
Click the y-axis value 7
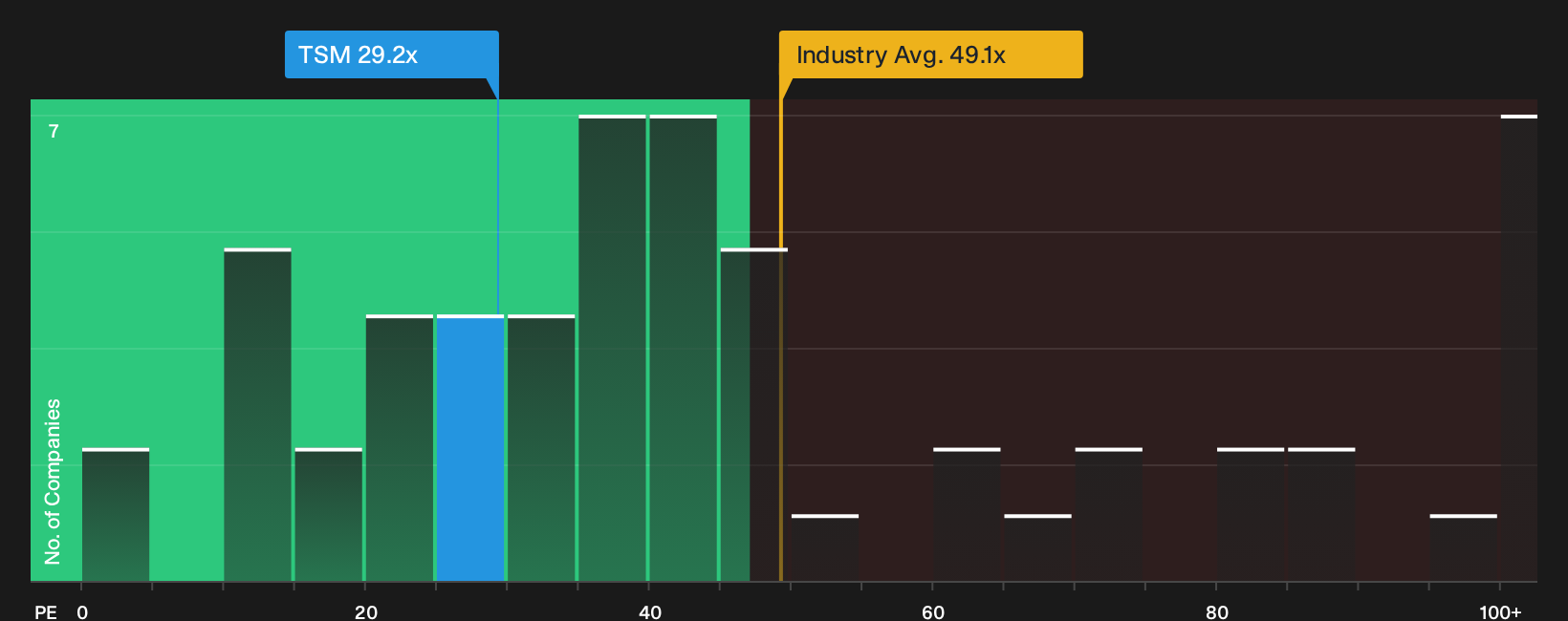click(x=54, y=132)
